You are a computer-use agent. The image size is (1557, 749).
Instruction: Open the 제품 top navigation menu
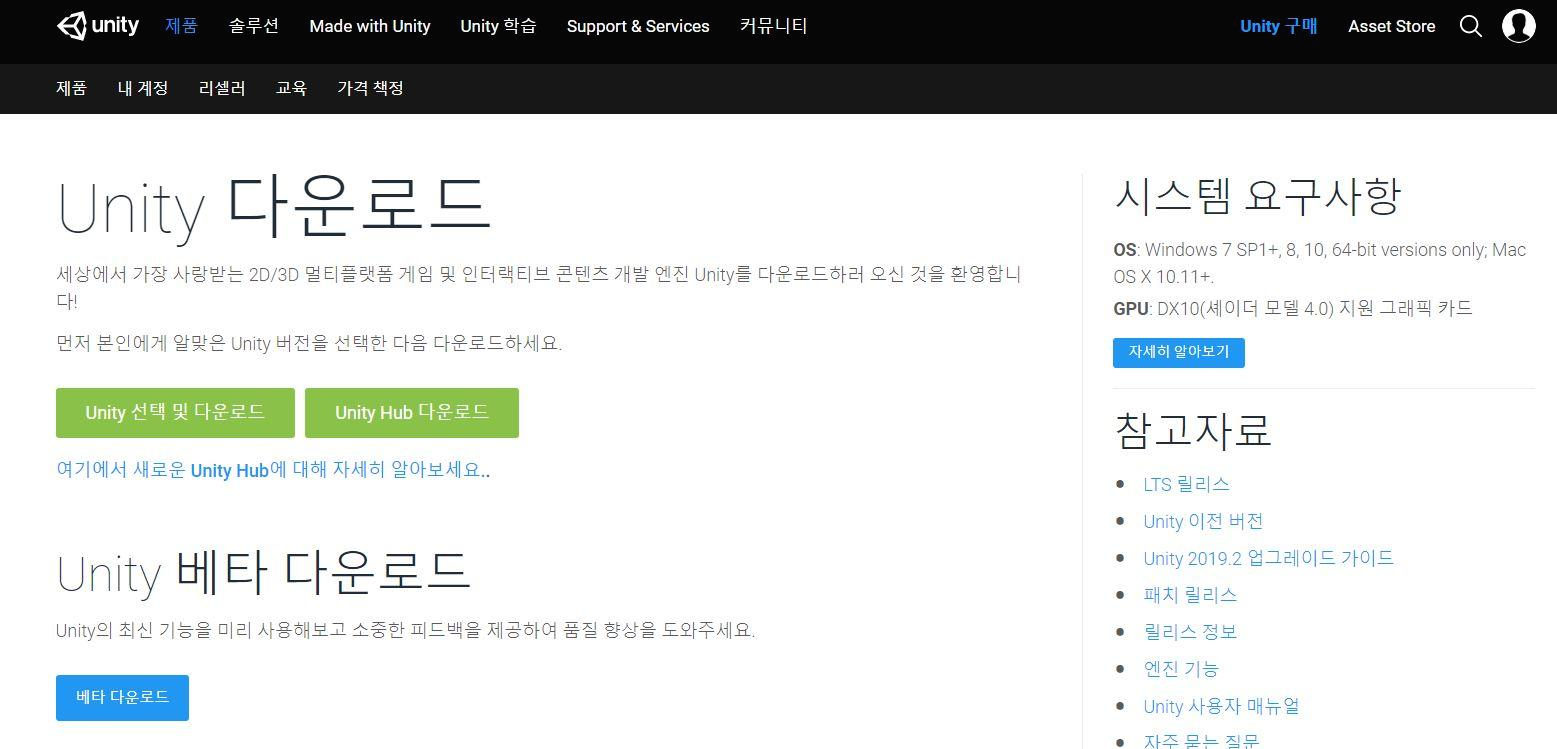(x=181, y=26)
